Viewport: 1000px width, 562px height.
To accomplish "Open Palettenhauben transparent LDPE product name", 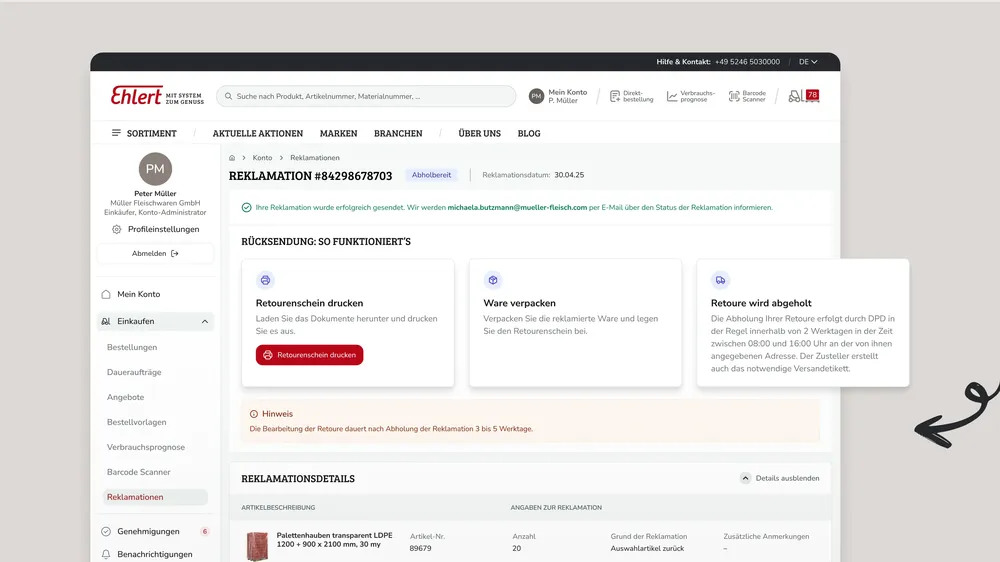I will tap(334, 540).
